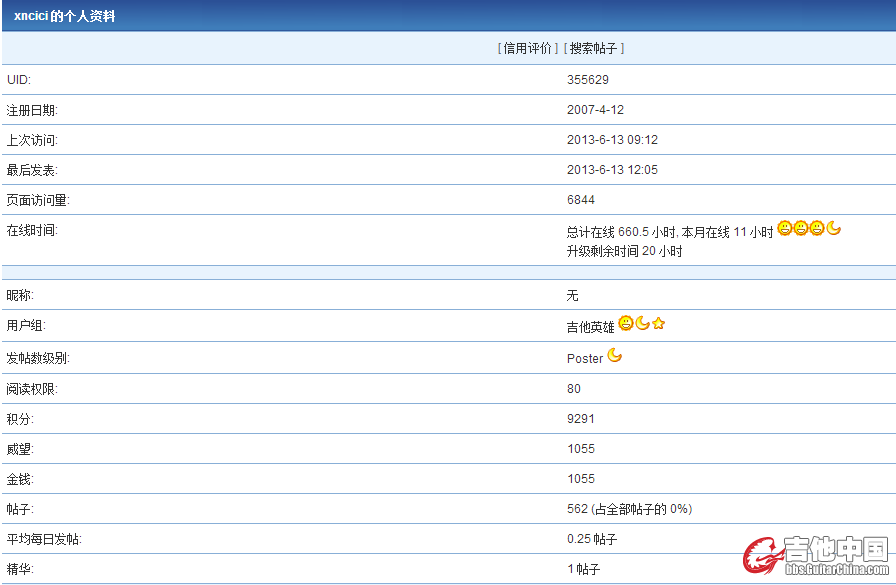Select the UID number 355629
The image size is (896, 585).
coord(588,80)
